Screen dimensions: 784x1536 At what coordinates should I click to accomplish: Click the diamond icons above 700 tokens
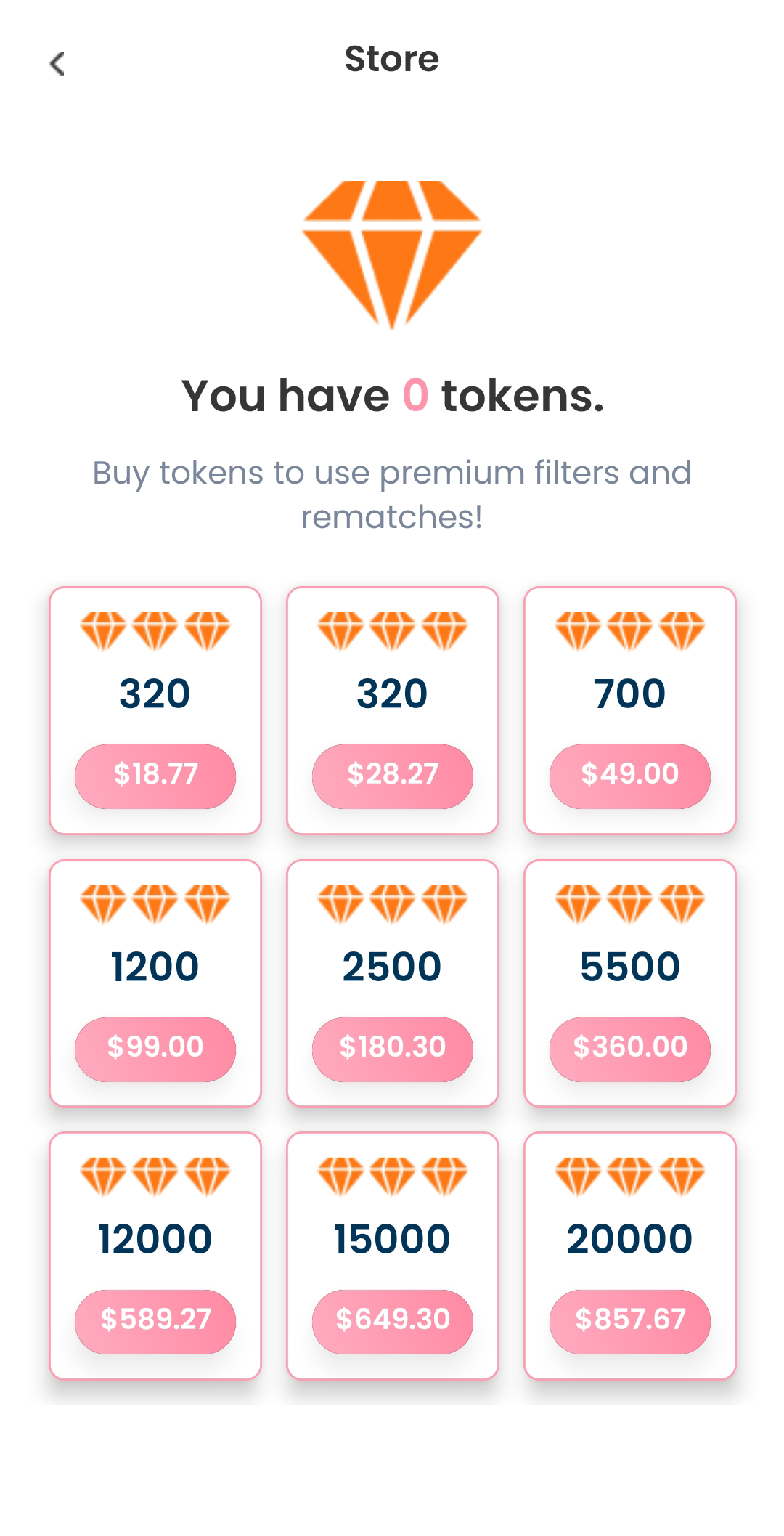(629, 630)
